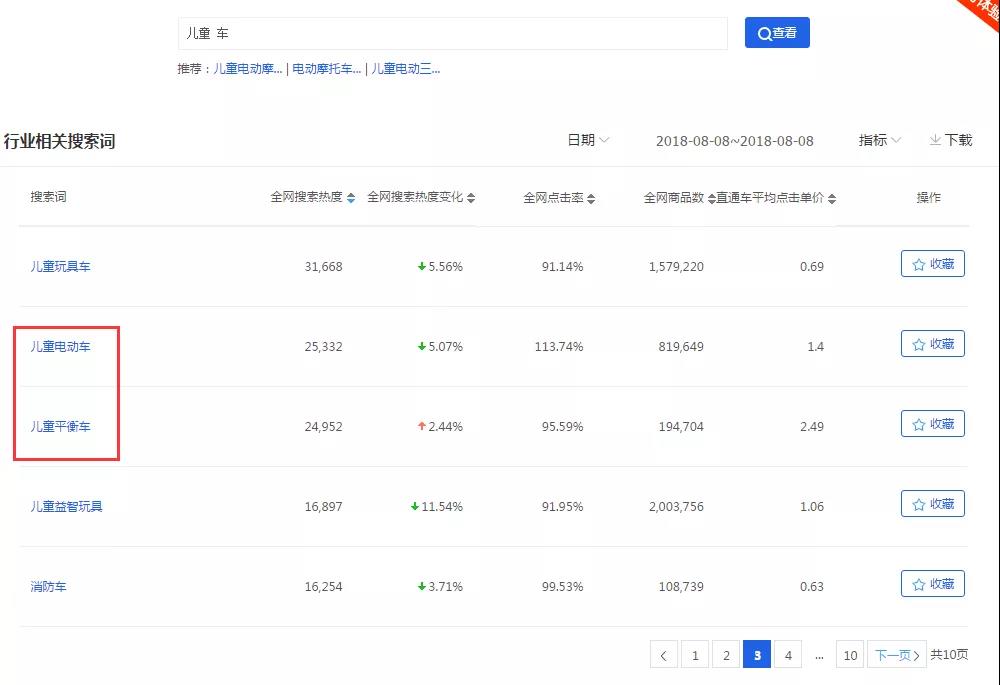
Task: Favorite 消防车 using its 收藏 star icon
Action: [919, 583]
